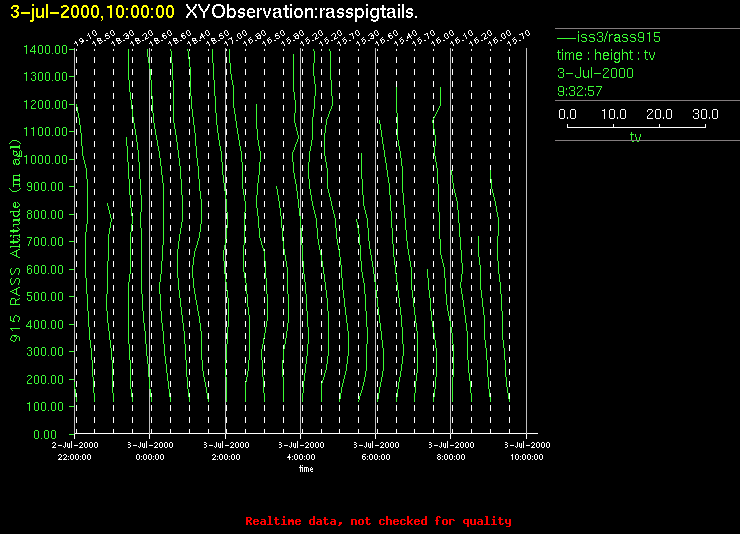Click the 4:00:00 time axis label
The width and height of the screenshot is (740, 534).
click(301, 457)
